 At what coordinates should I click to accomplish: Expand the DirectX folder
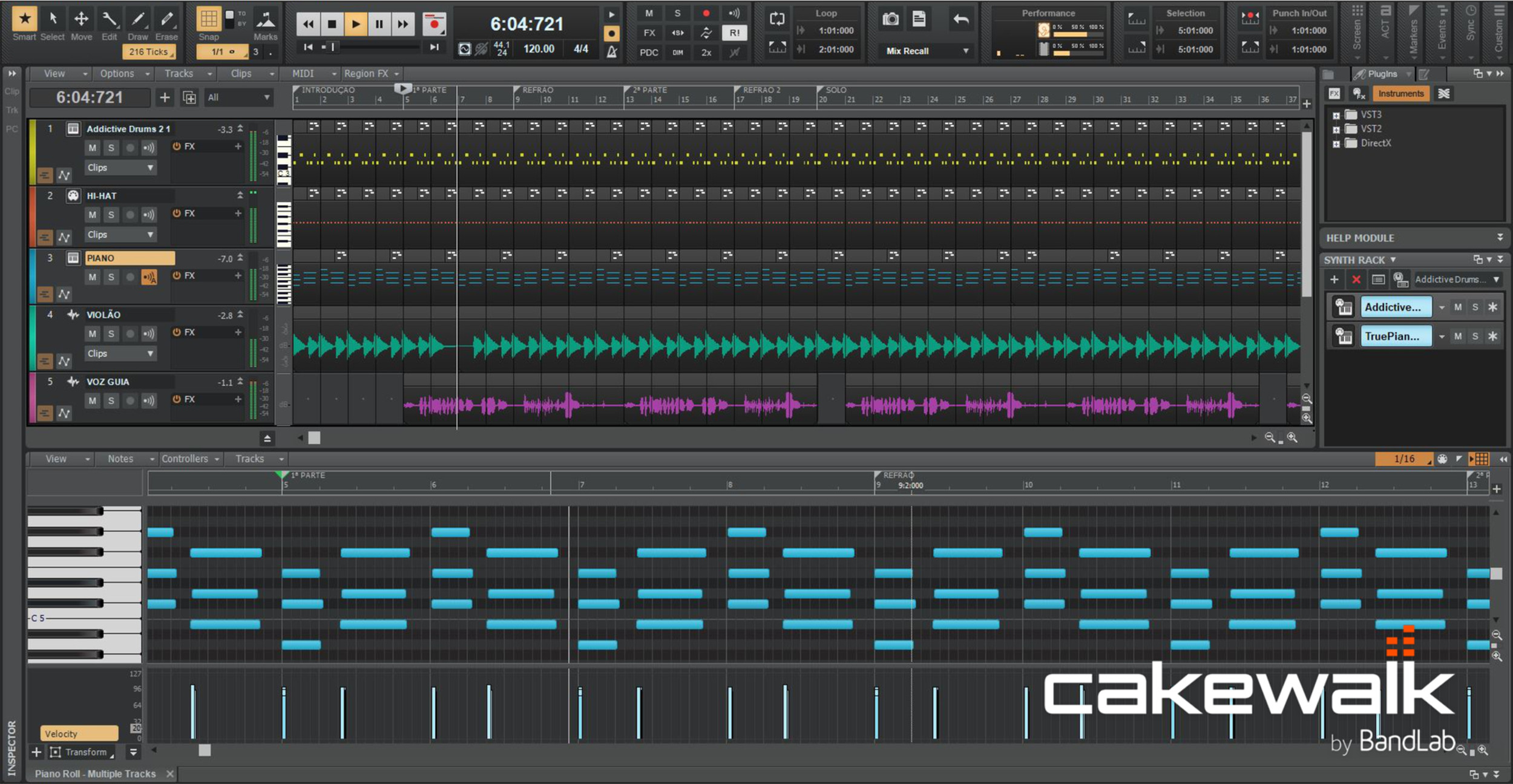1336,144
